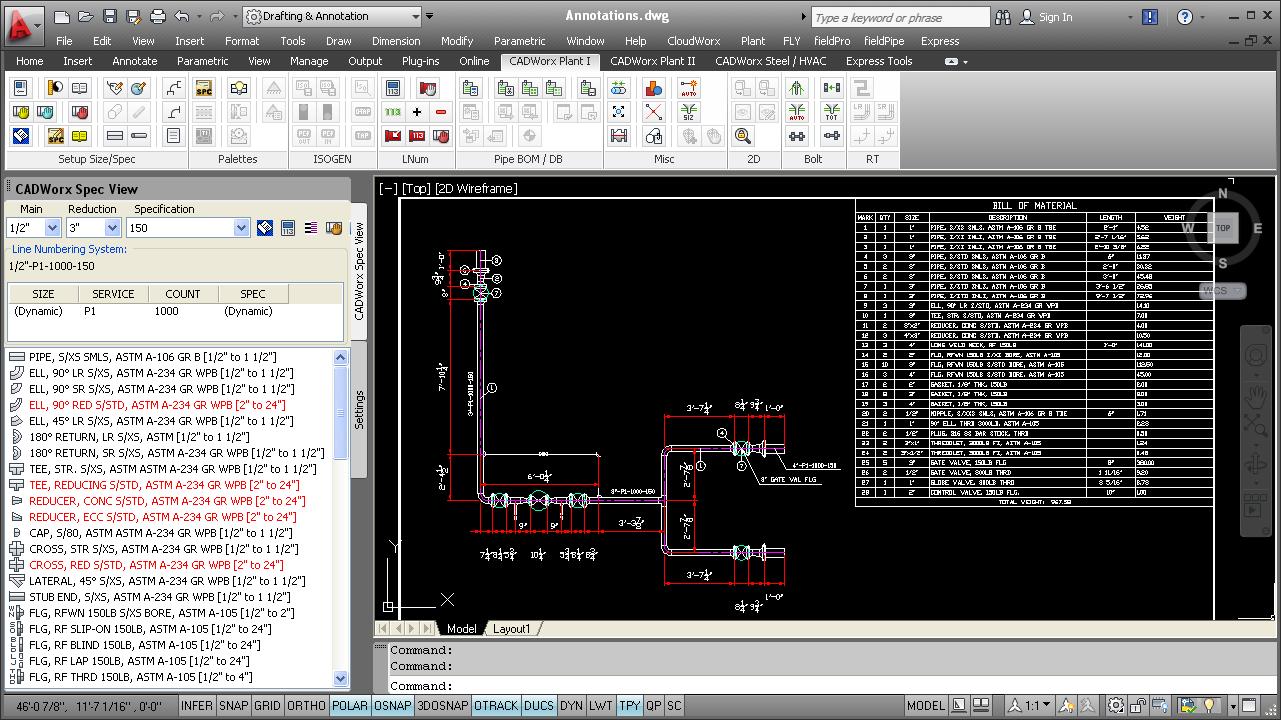Open the fieldPipe menu
1281x720 pixels.
click(884, 41)
